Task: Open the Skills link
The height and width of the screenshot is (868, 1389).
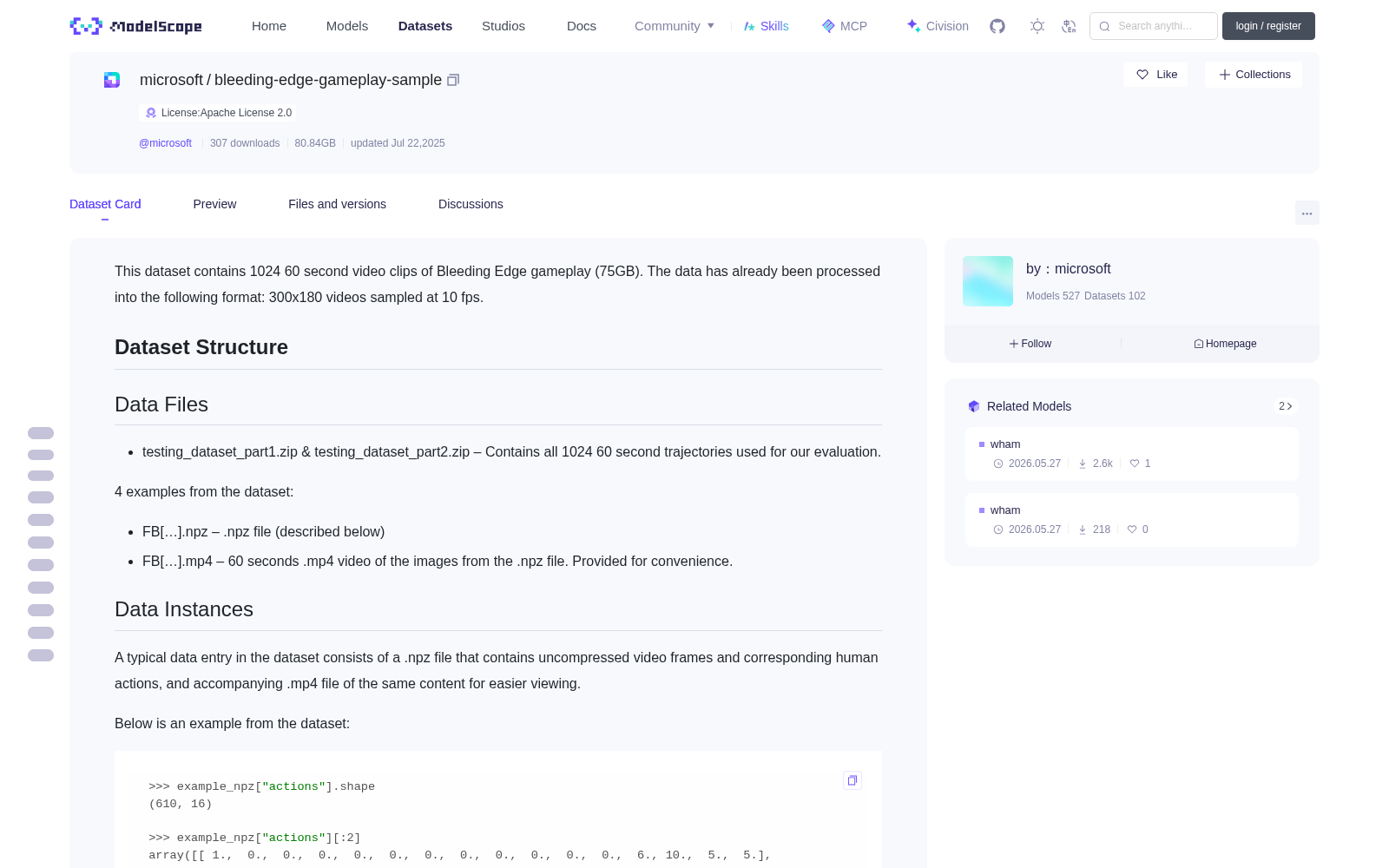Action: [x=767, y=26]
